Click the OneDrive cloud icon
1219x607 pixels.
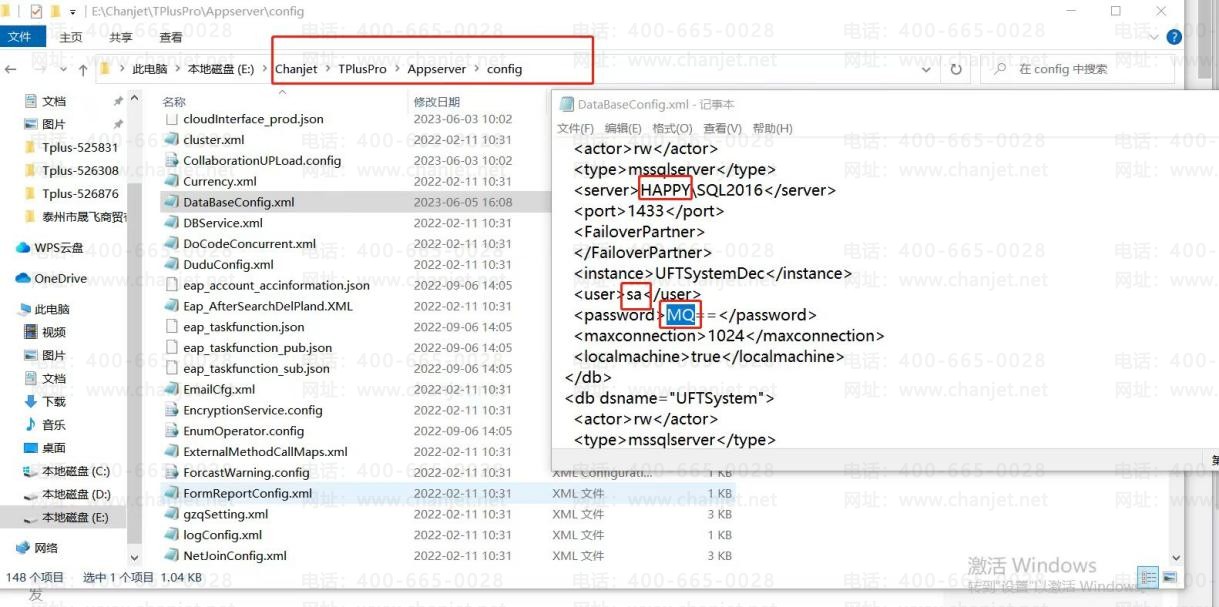[23, 278]
